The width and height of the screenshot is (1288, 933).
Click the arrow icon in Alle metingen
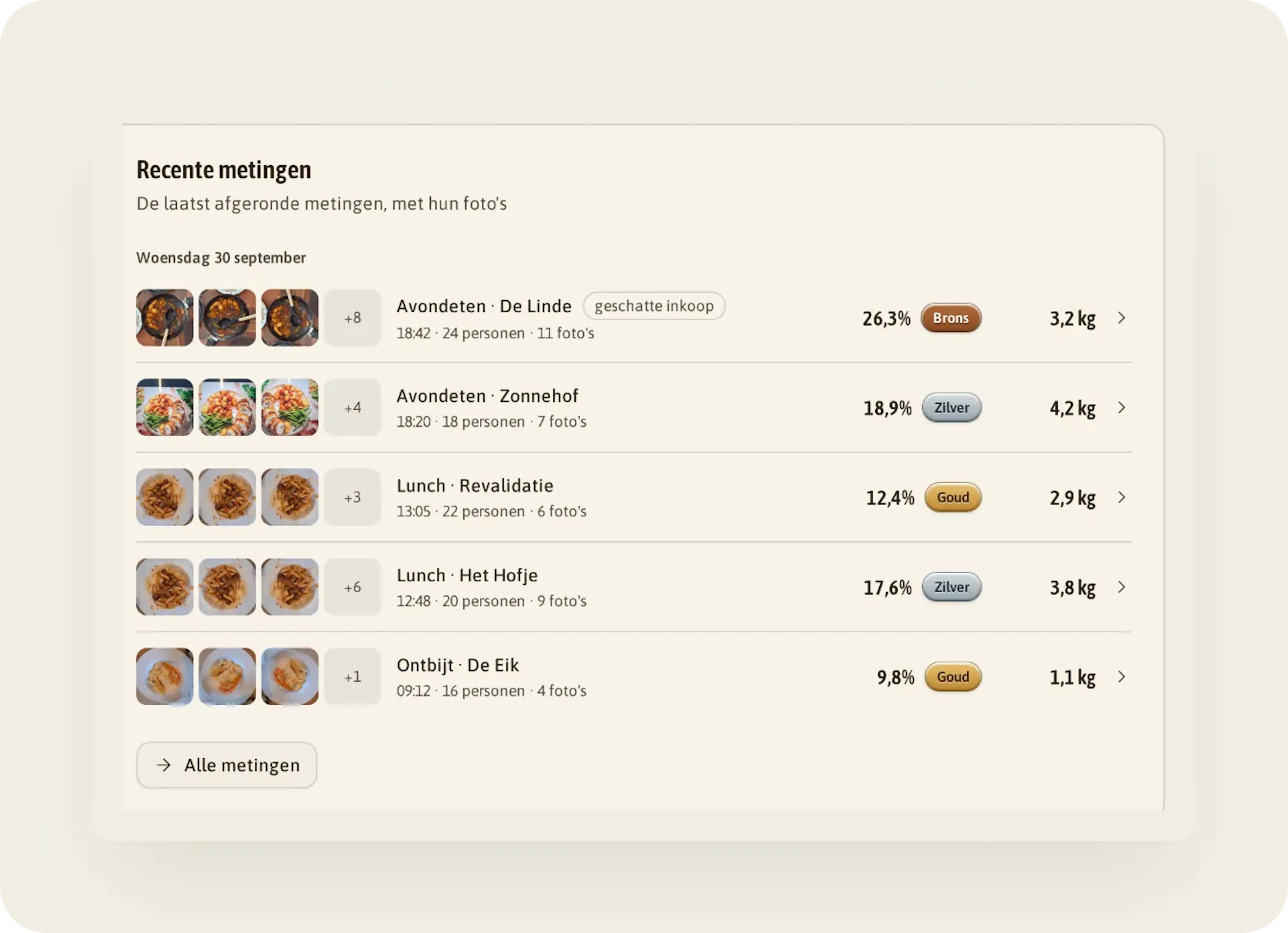(x=164, y=765)
